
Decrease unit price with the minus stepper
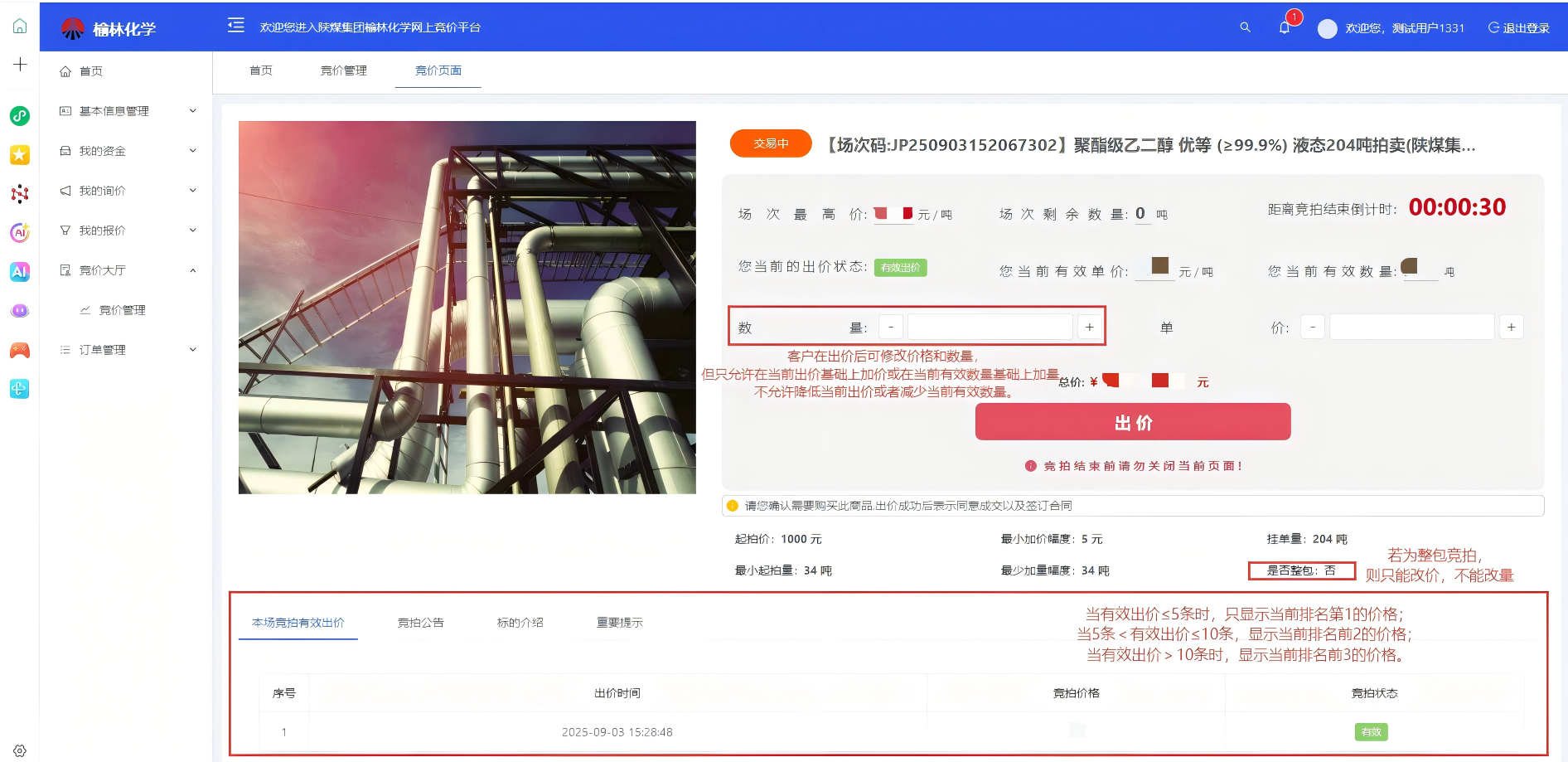[1312, 328]
